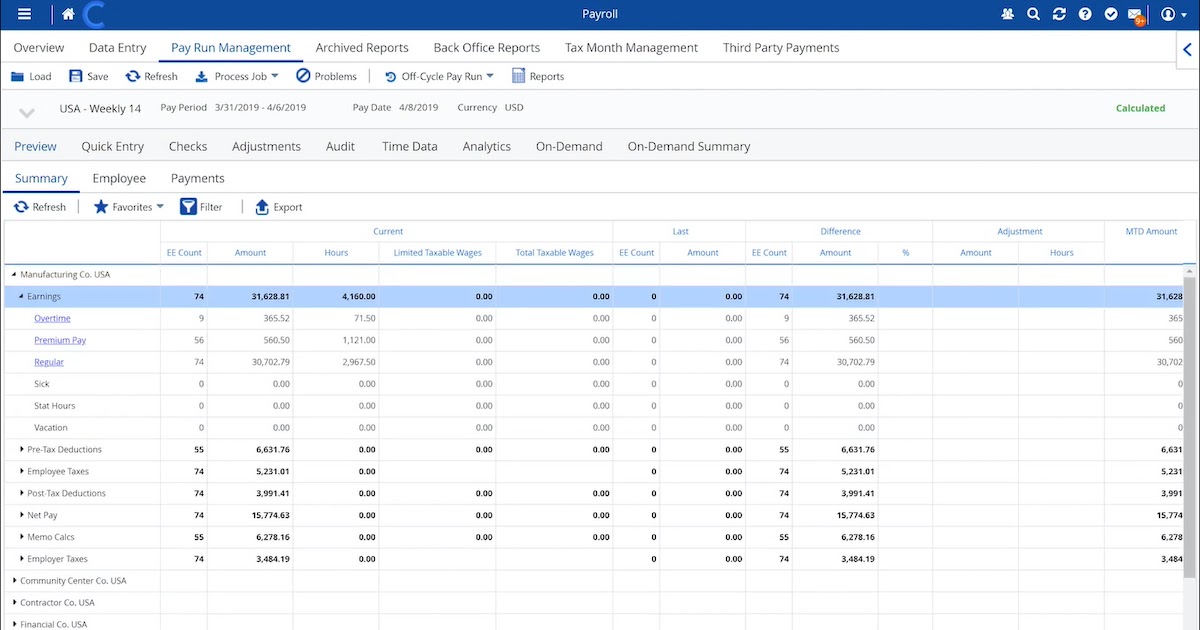The image size is (1200, 630).
Task: Click Refresh in the top toolbar
Action: click(x=151, y=76)
